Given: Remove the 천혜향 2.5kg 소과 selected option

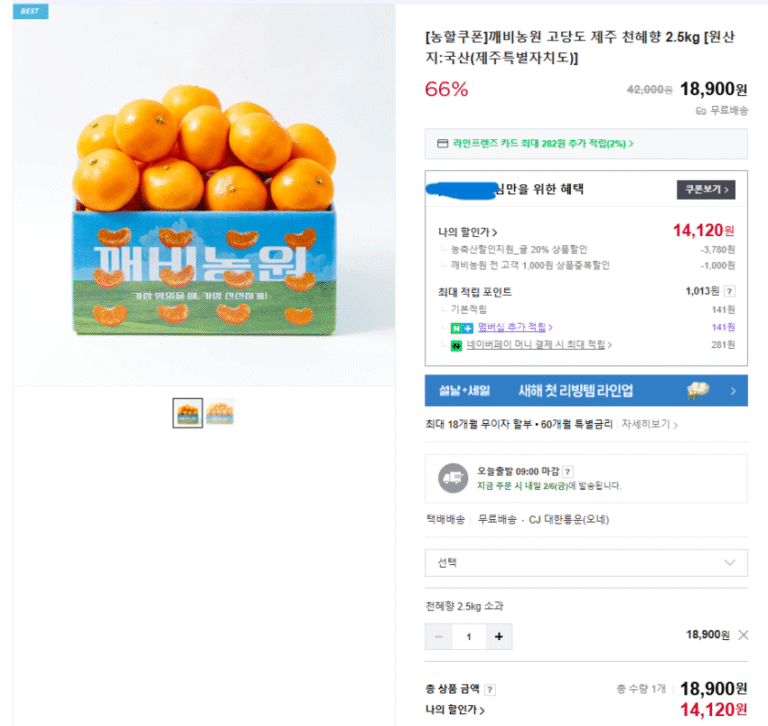Looking at the screenshot, I should [x=742, y=635].
